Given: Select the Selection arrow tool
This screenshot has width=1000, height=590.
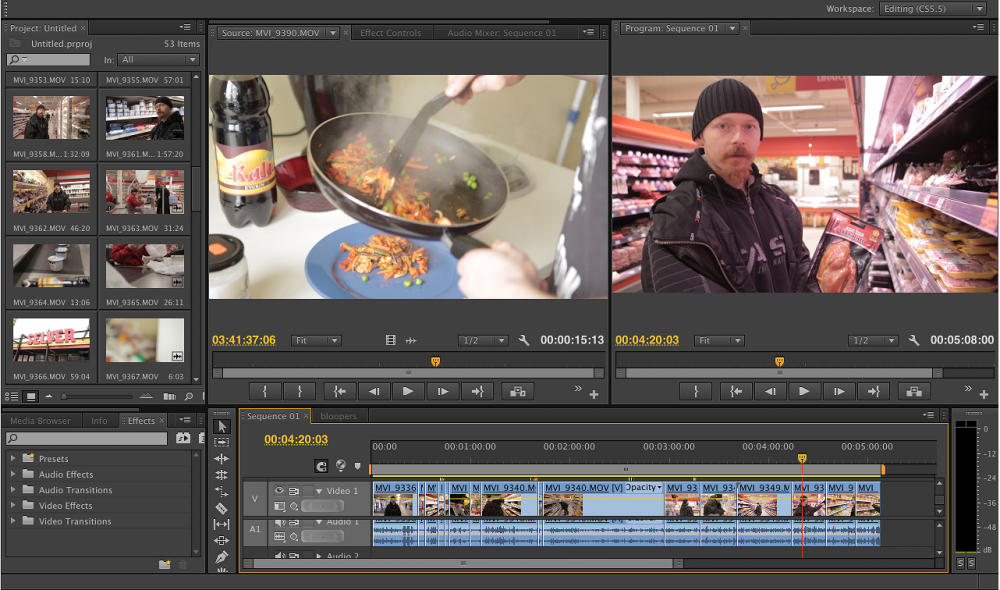Looking at the screenshot, I should [x=222, y=427].
